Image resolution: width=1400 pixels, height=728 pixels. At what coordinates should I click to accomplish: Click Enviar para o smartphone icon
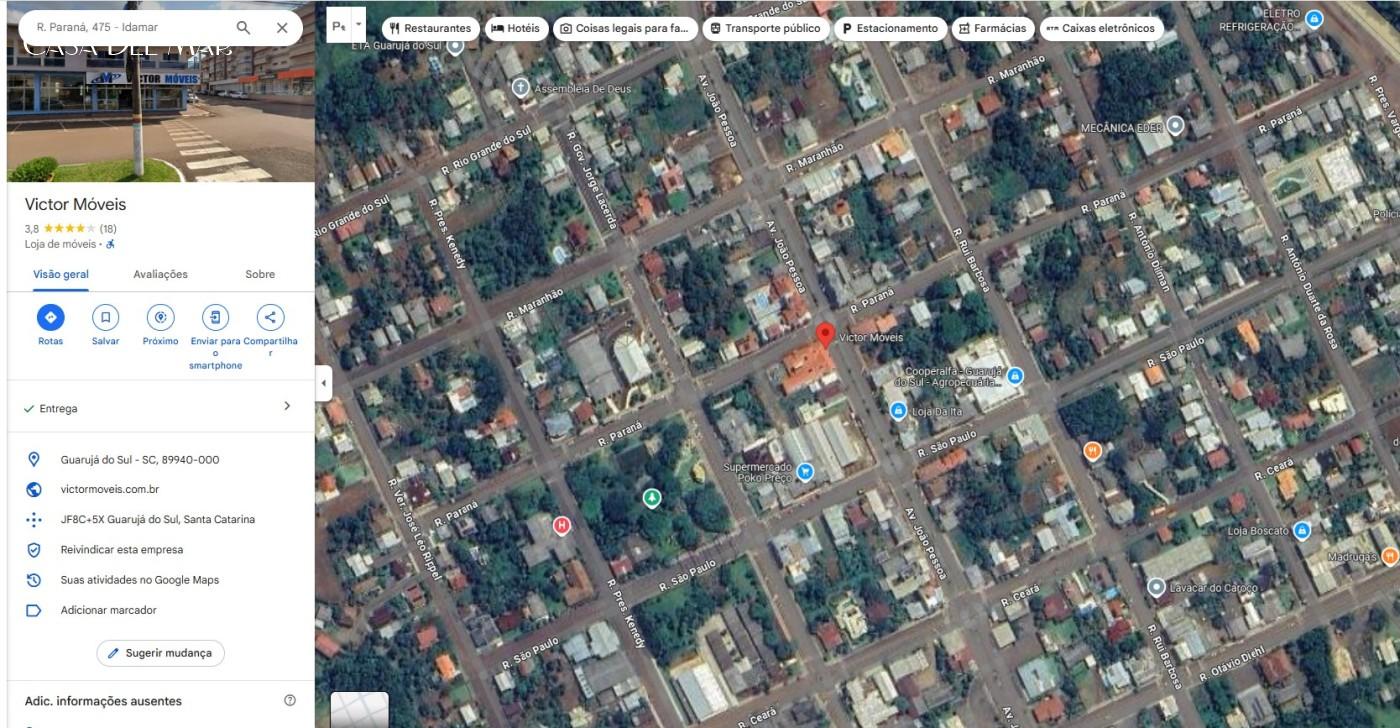tap(215, 318)
